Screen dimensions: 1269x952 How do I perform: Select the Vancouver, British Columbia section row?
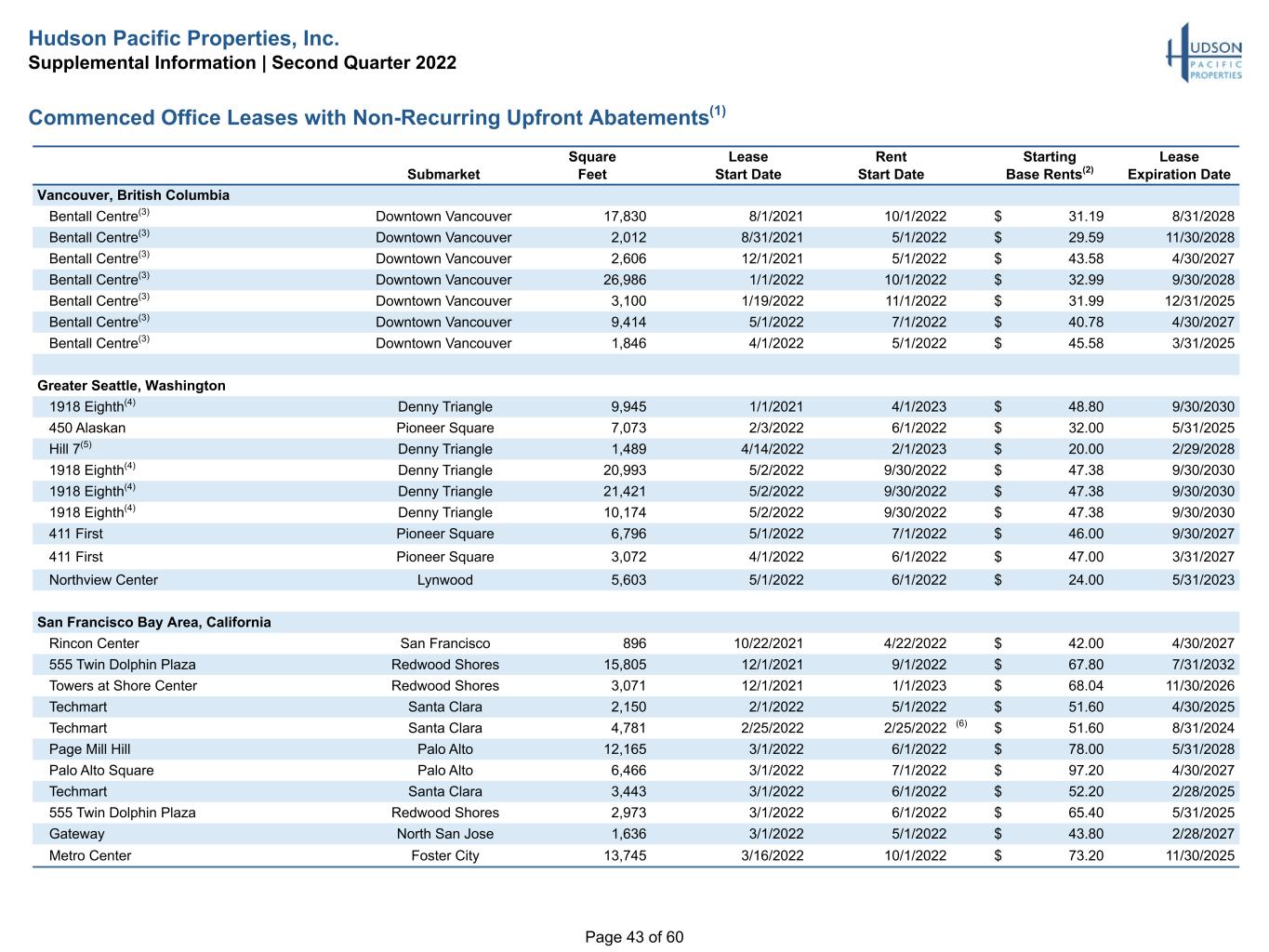coord(636,195)
